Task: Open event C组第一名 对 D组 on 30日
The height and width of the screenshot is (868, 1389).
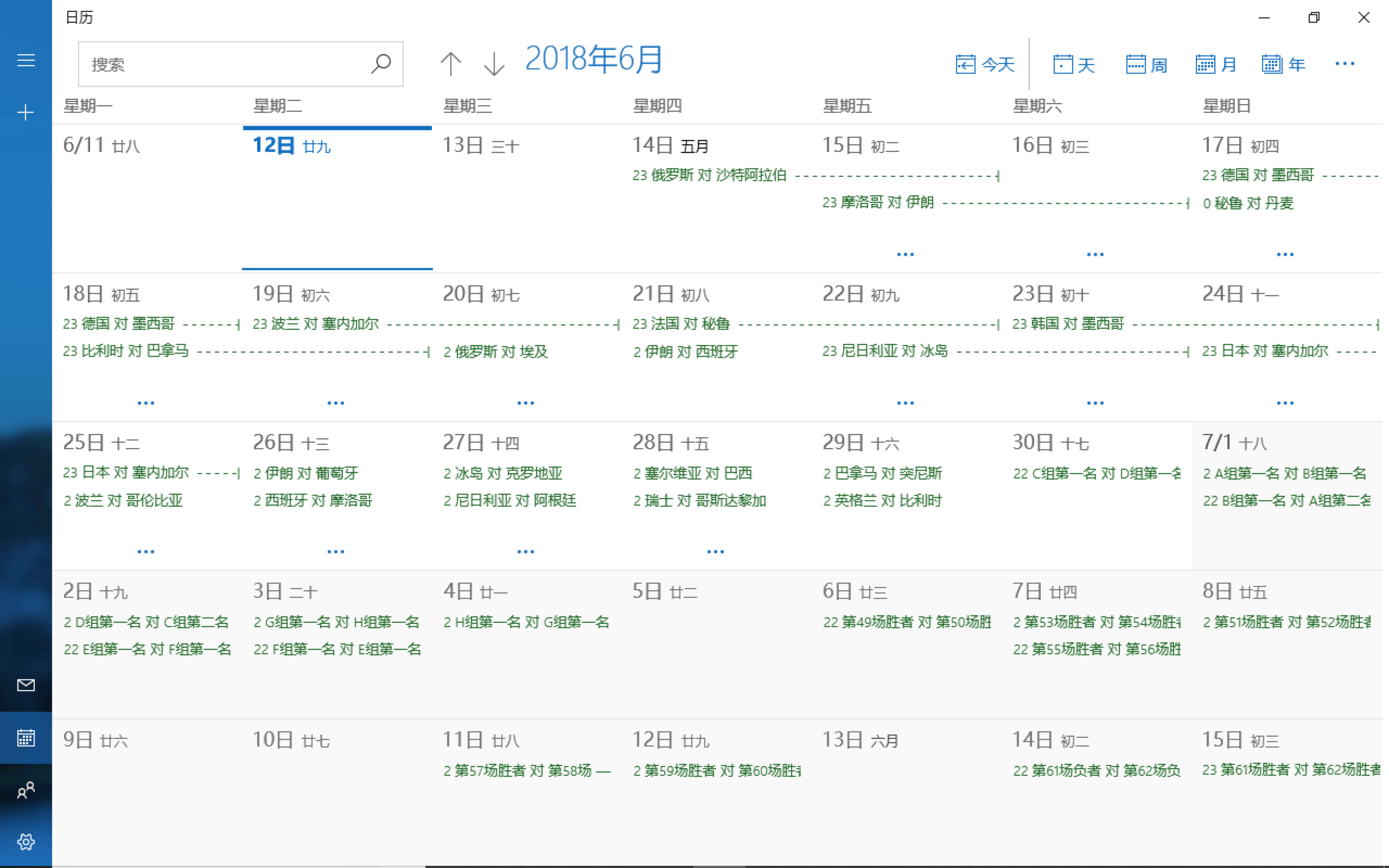Action: 1097,473
